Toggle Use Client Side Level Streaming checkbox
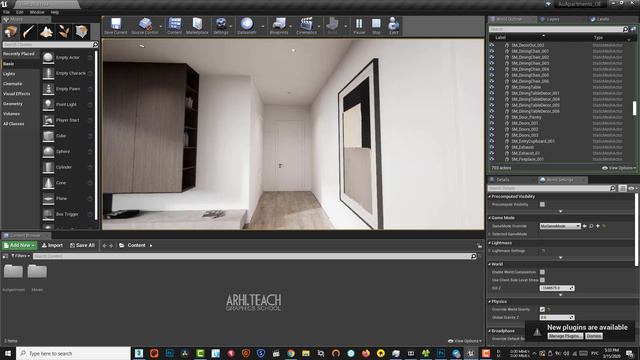The height and width of the screenshot is (360, 640). coord(542,280)
